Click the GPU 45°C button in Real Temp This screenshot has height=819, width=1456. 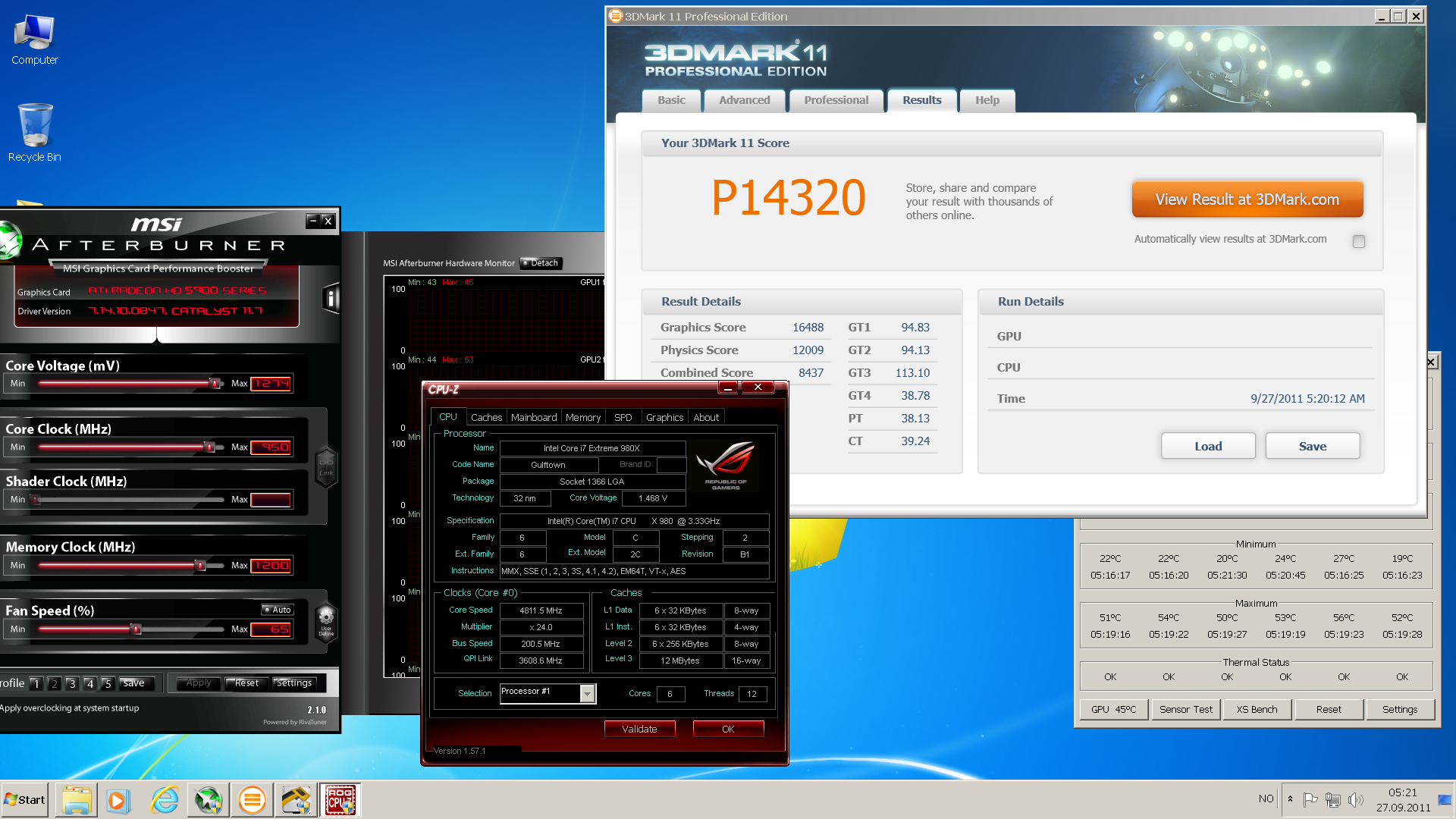coord(1114,709)
